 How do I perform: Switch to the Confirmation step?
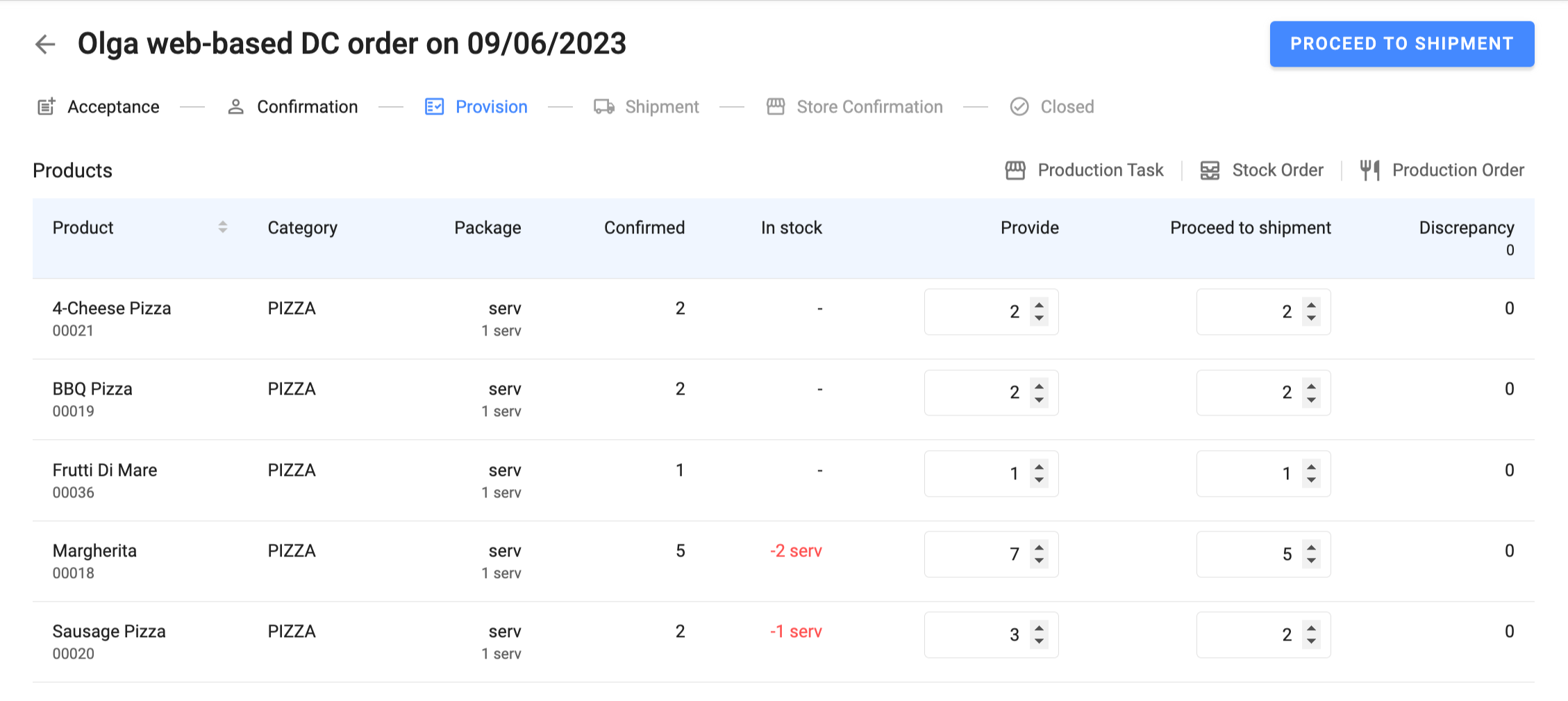pos(307,106)
